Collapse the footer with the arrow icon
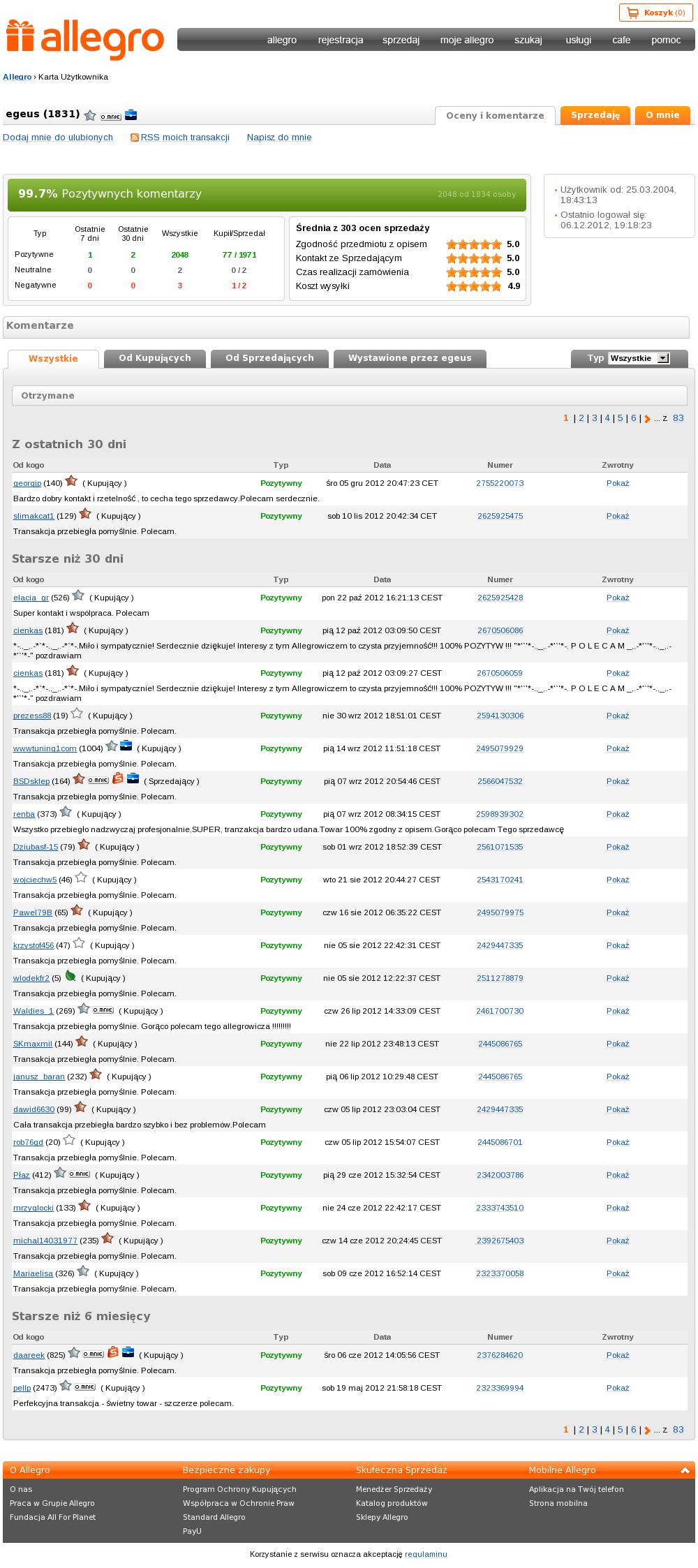Image resolution: width=698 pixels, height=1568 pixels. coord(685,1470)
